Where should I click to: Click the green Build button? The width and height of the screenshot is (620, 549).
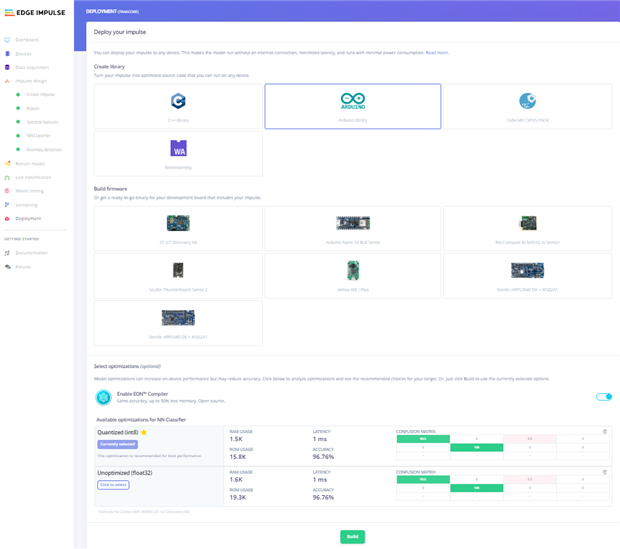pyautogui.click(x=352, y=537)
